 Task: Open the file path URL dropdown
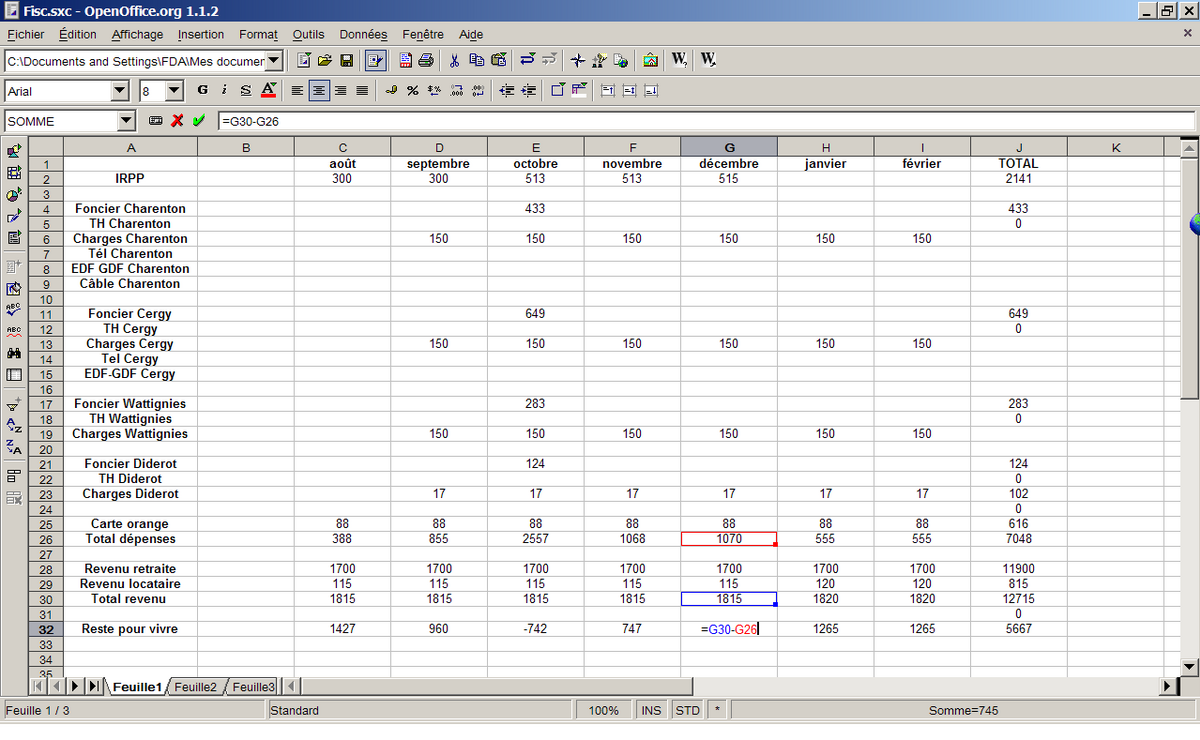pyautogui.click(x=274, y=61)
